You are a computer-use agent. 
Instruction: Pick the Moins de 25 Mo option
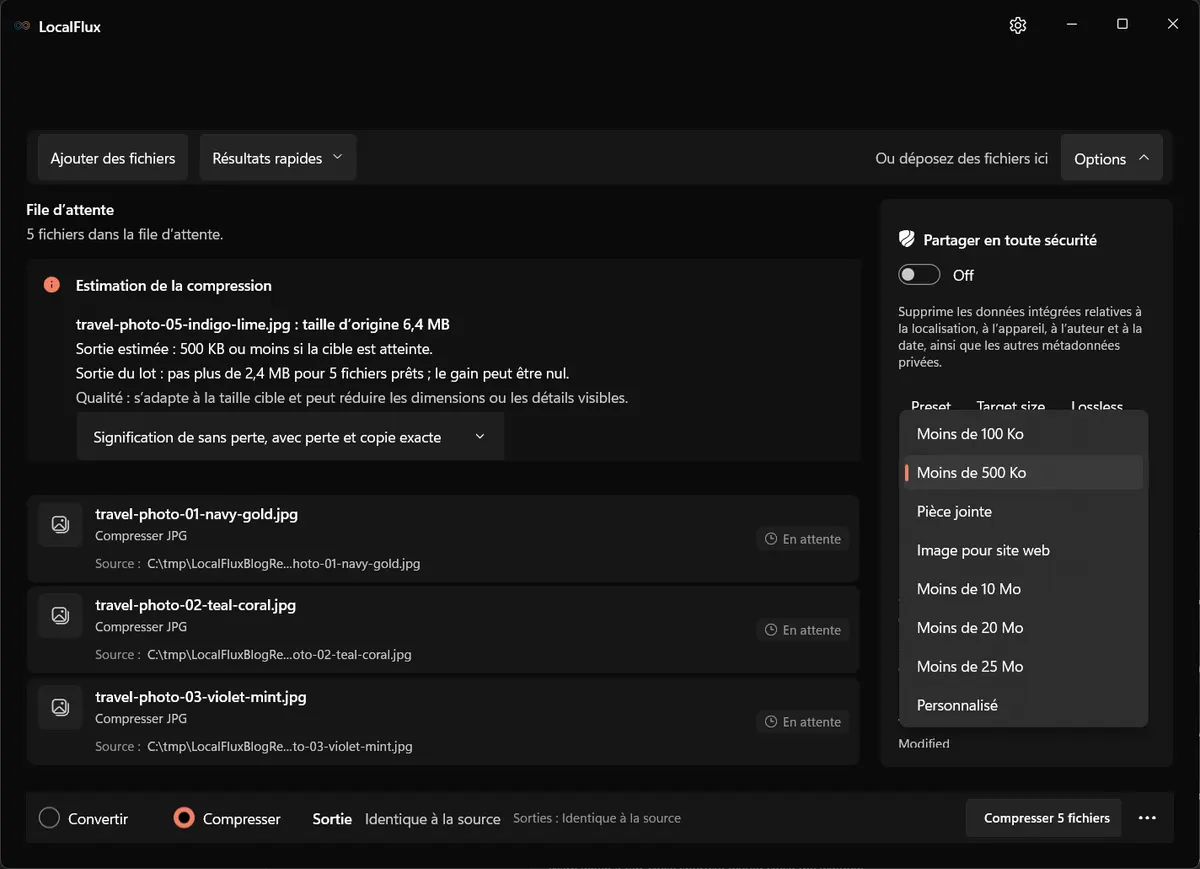[x=1023, y=667]
